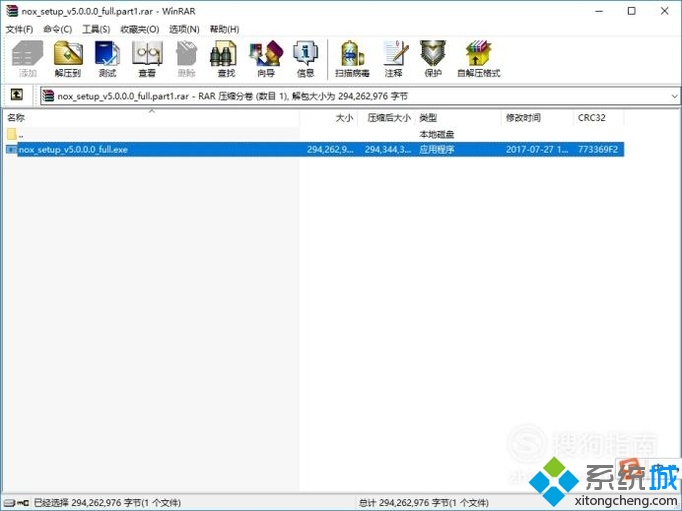Click the exe file icon in list
The width and height of the screenshot is (682, 511).
(x=11, y=150)
